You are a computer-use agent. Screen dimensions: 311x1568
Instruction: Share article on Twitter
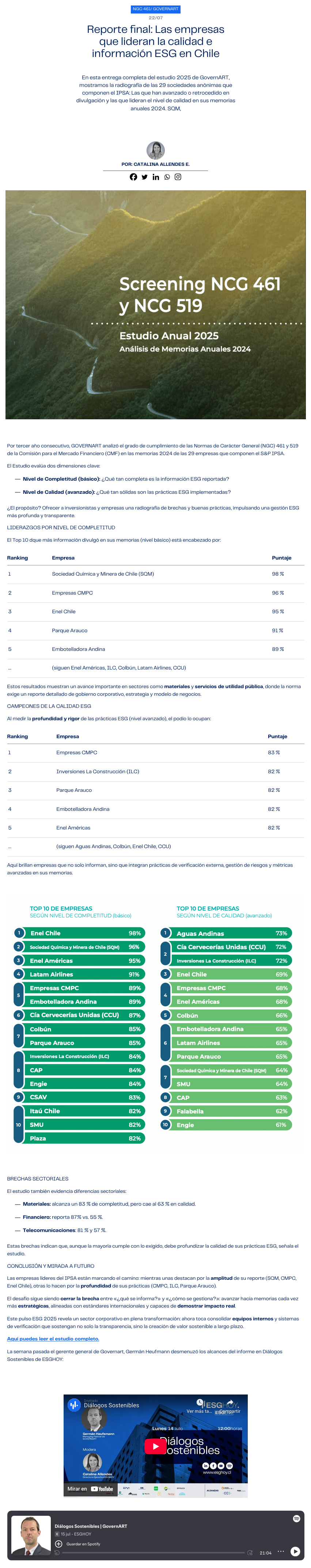144,177
